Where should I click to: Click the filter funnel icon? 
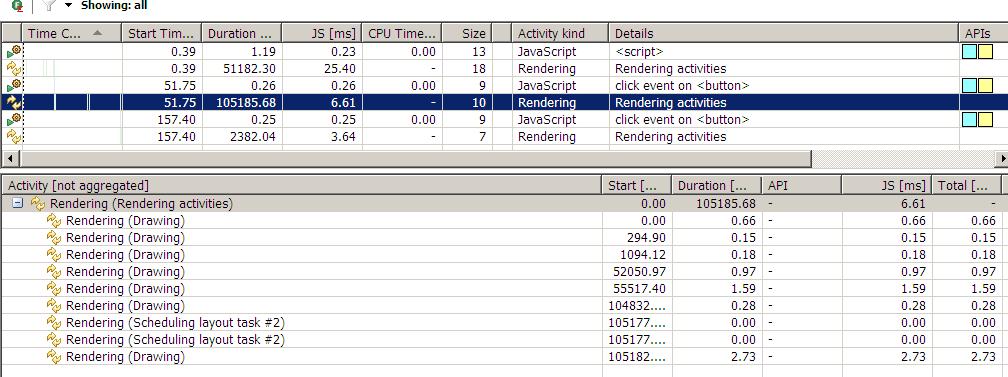tap(49, 6)
